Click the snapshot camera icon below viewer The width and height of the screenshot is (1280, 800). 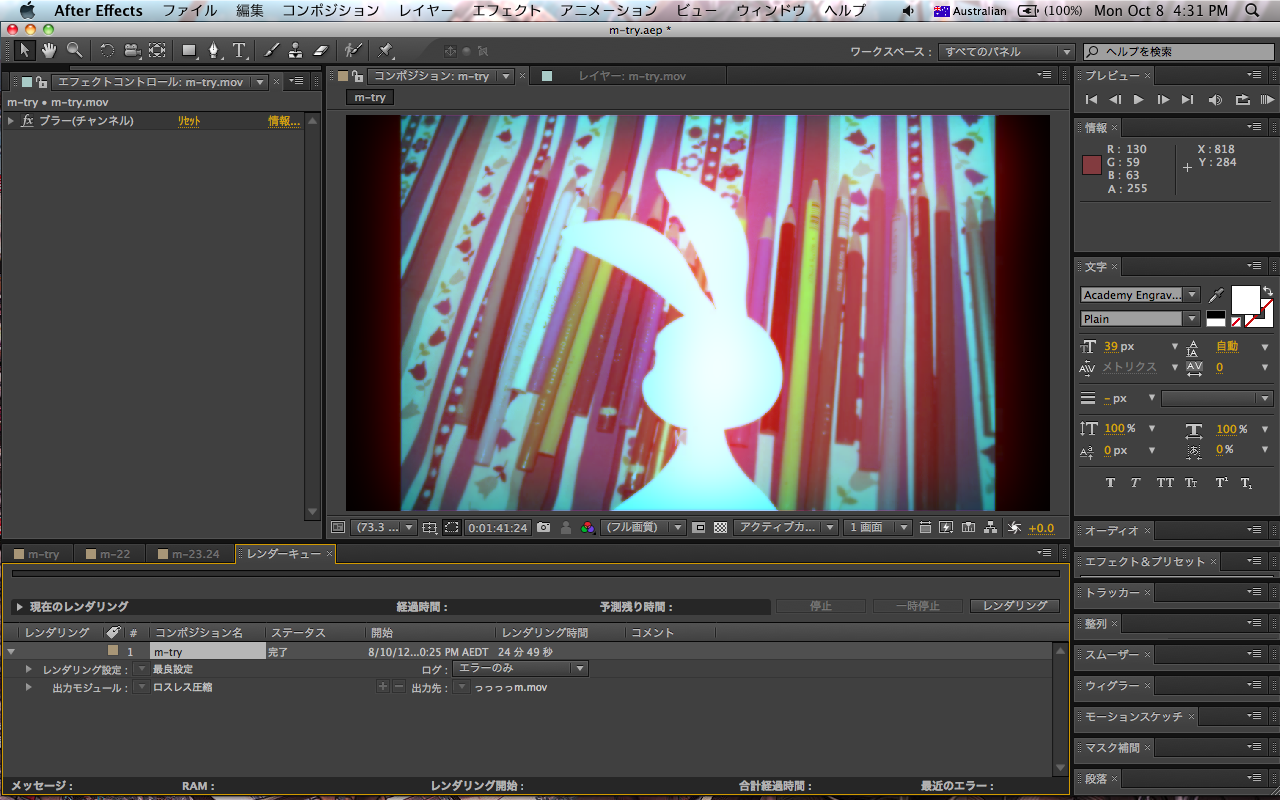click(543, 528)
